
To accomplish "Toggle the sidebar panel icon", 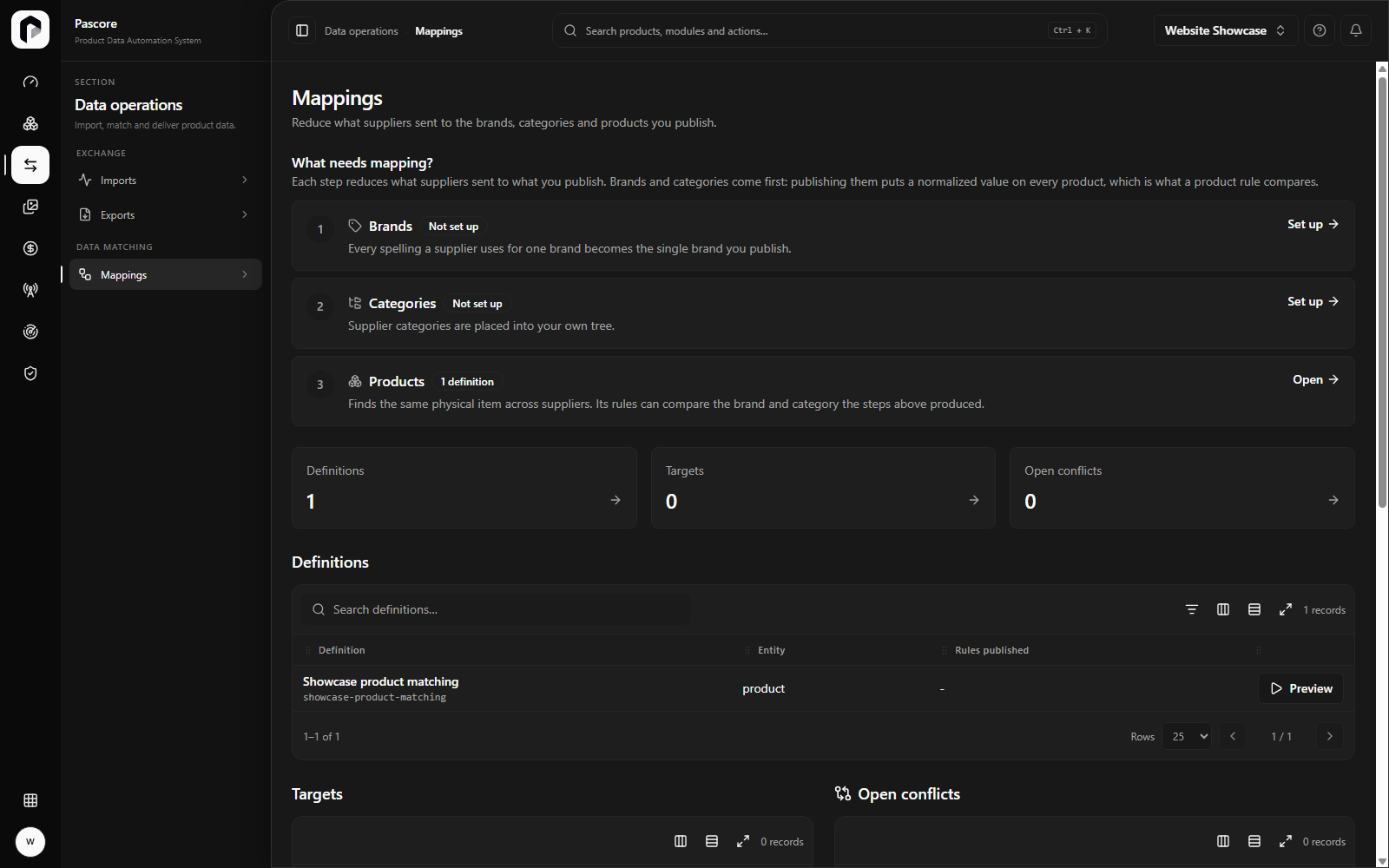I will tap(302, 30).
